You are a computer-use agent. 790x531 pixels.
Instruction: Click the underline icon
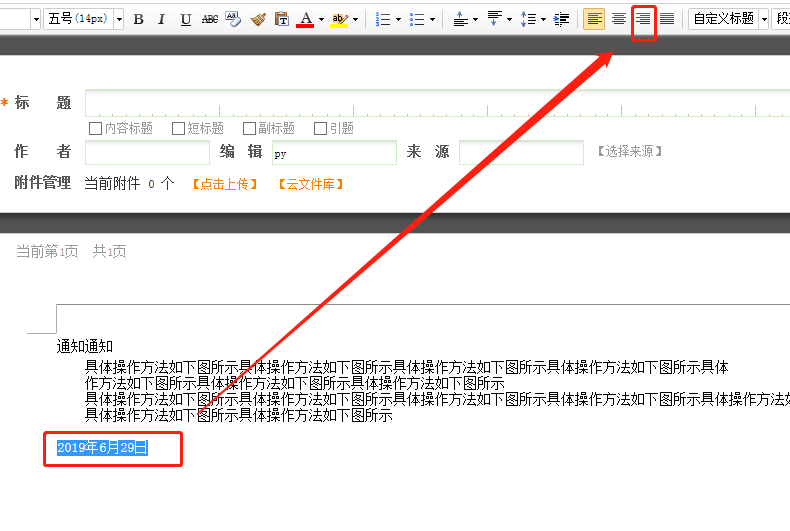pos(186,19)
